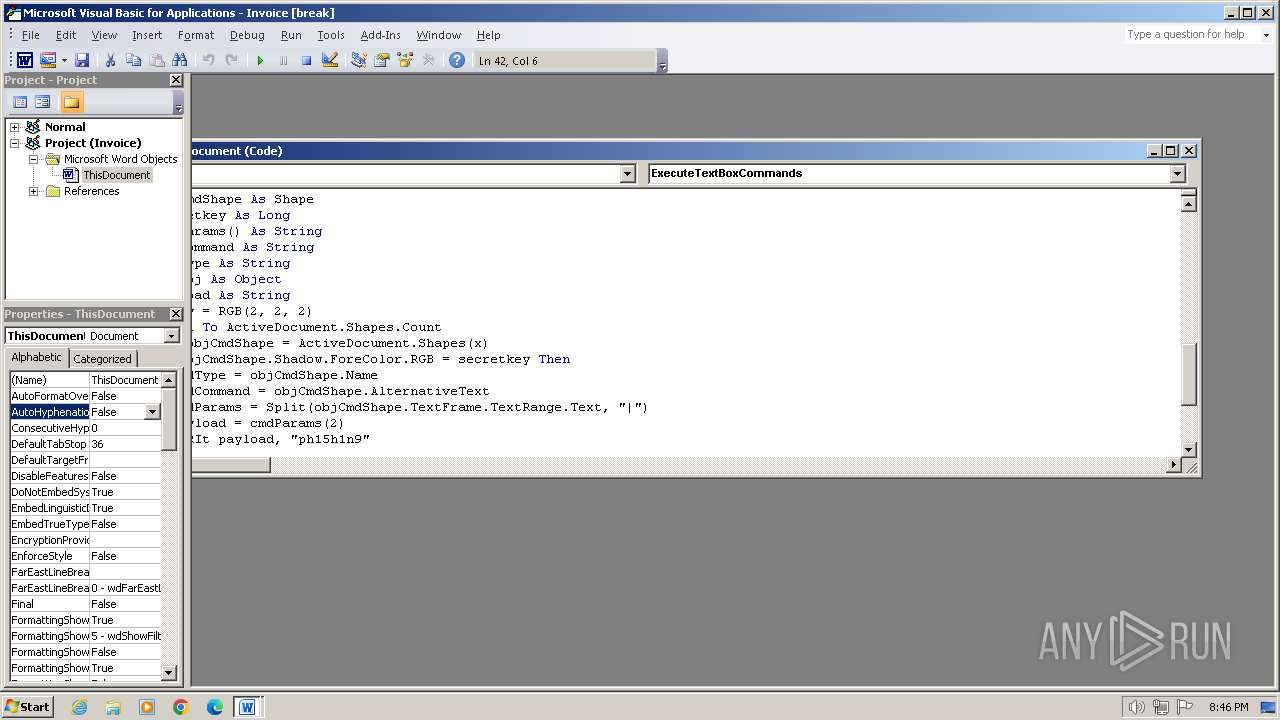Viewport: 1280px width, 720px height.
Task: Close the Project Explorer panel
Action: 176,80
